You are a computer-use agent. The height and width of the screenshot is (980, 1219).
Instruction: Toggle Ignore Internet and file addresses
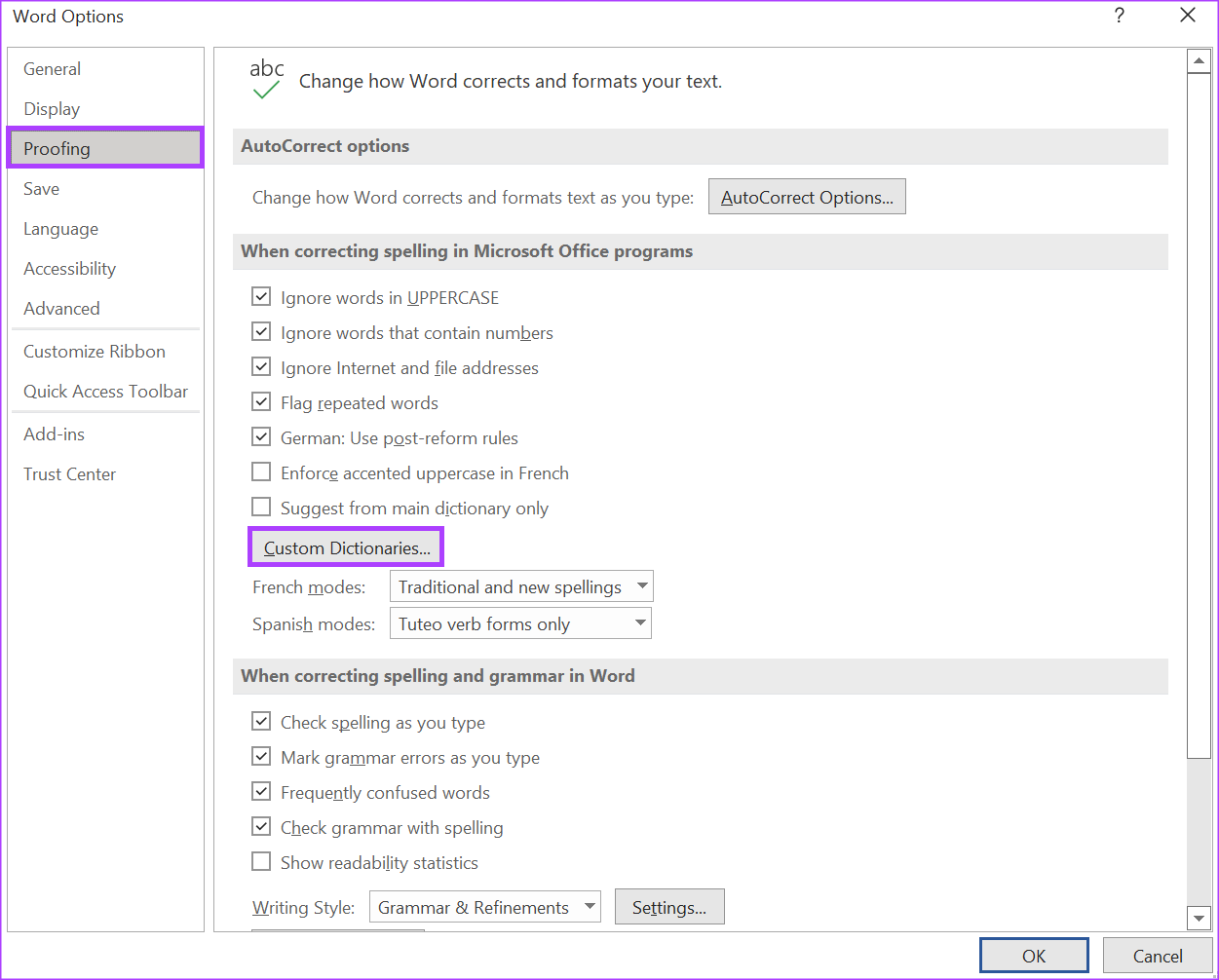261,367
